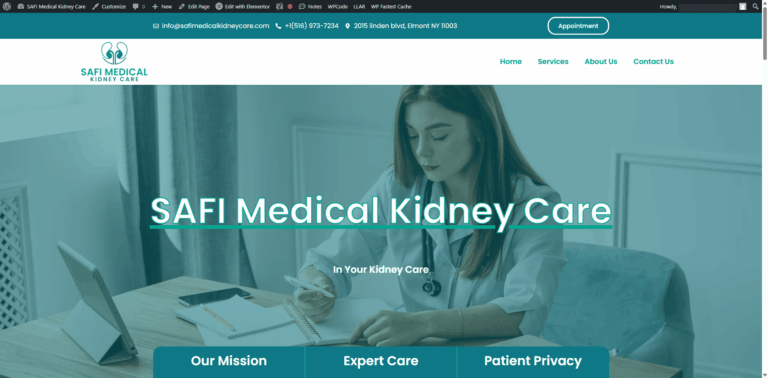The width and height of the screenshot is (768, 378).
Task: Select the Expert Care tab
Action: [x=381, y=361]
